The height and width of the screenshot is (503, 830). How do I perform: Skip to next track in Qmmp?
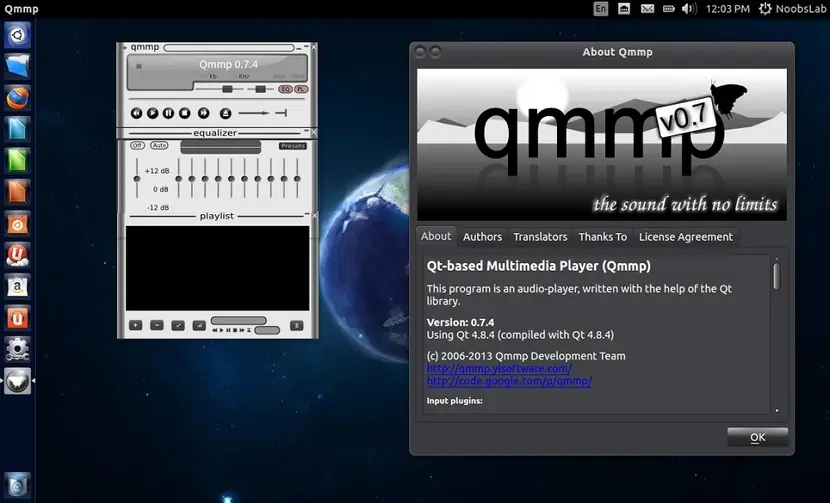203,113
